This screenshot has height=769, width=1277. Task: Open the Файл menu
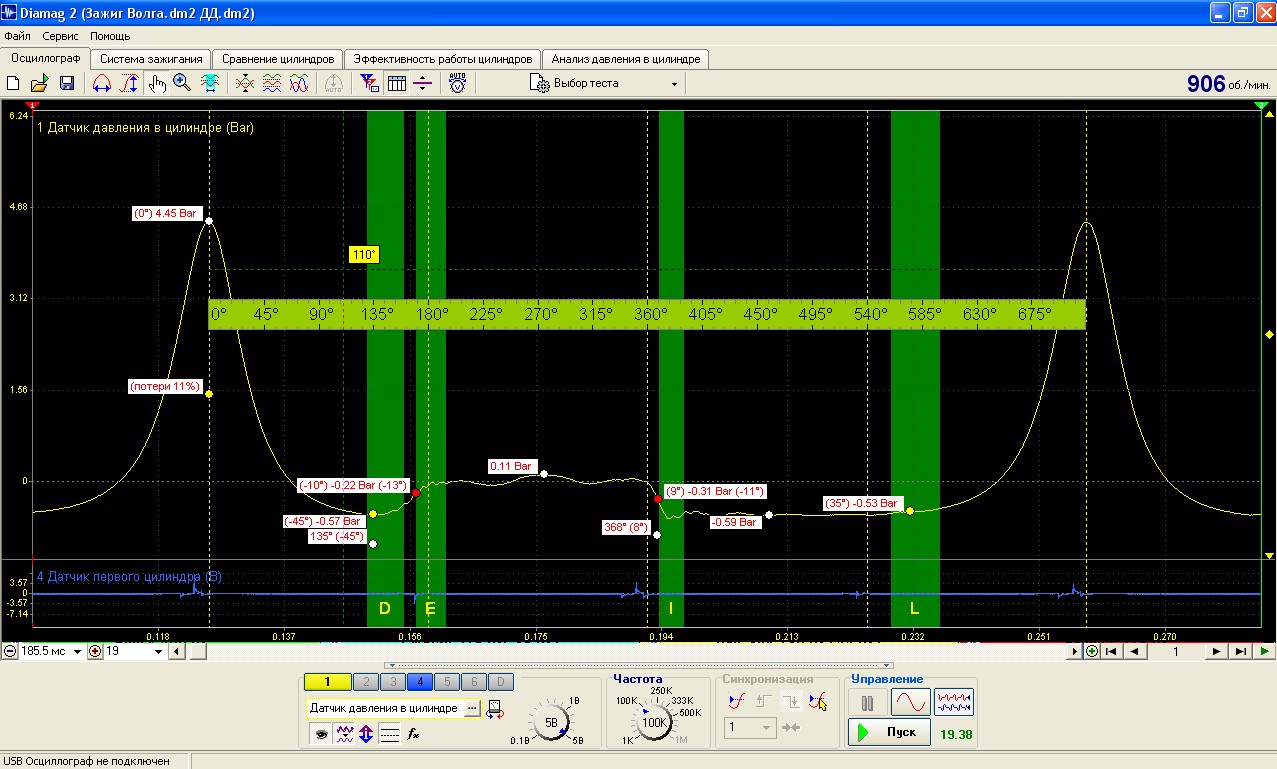[17, 36]
